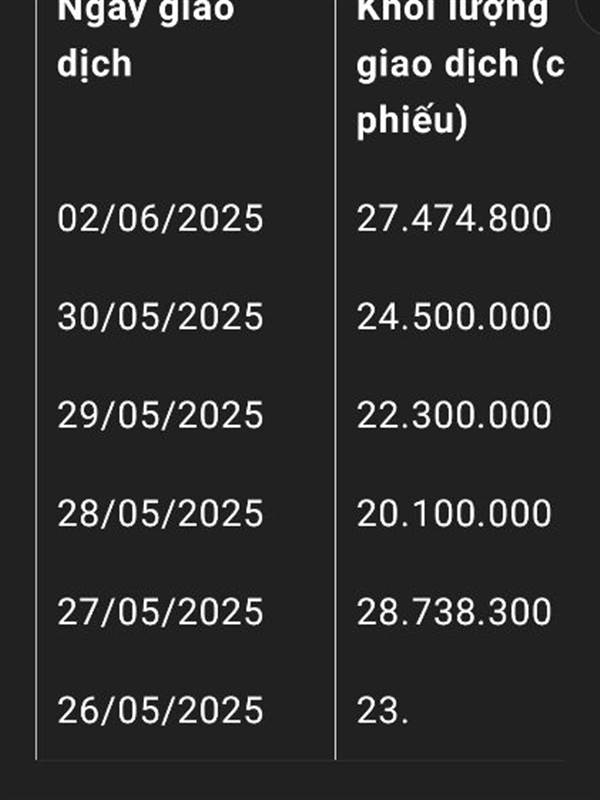Select the date cell 30/05/2025
The height and width of the screenshot is (800, 600).
click(x=160, y=317)
